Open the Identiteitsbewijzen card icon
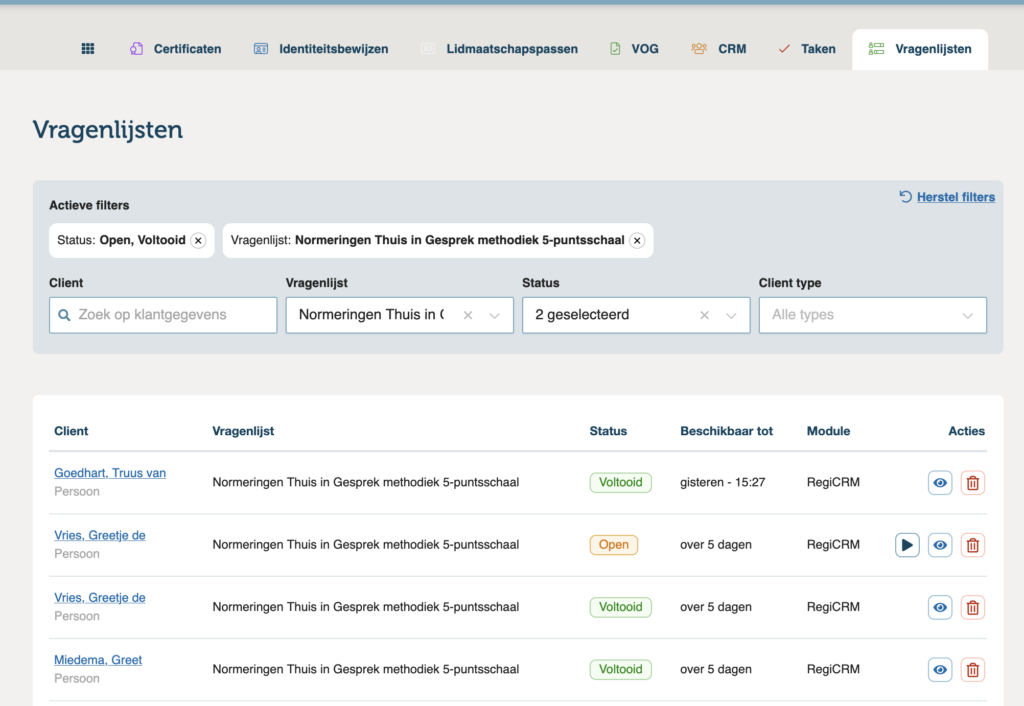The width and height of the screenshot is (1024, 706). coord(260,47)
